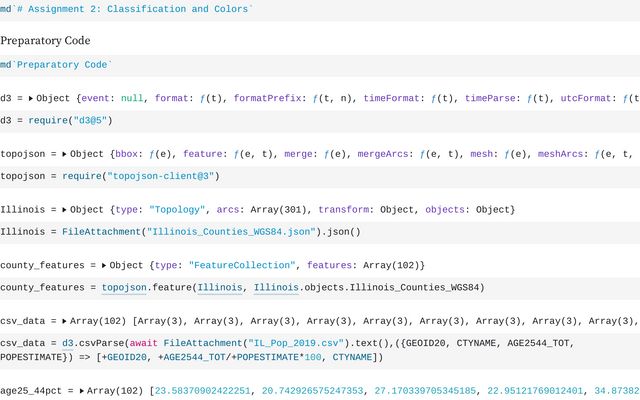Click the underlined topojson reference in county_features cell
The width and height of the screenshot is (640, 400).
[124, 288]
